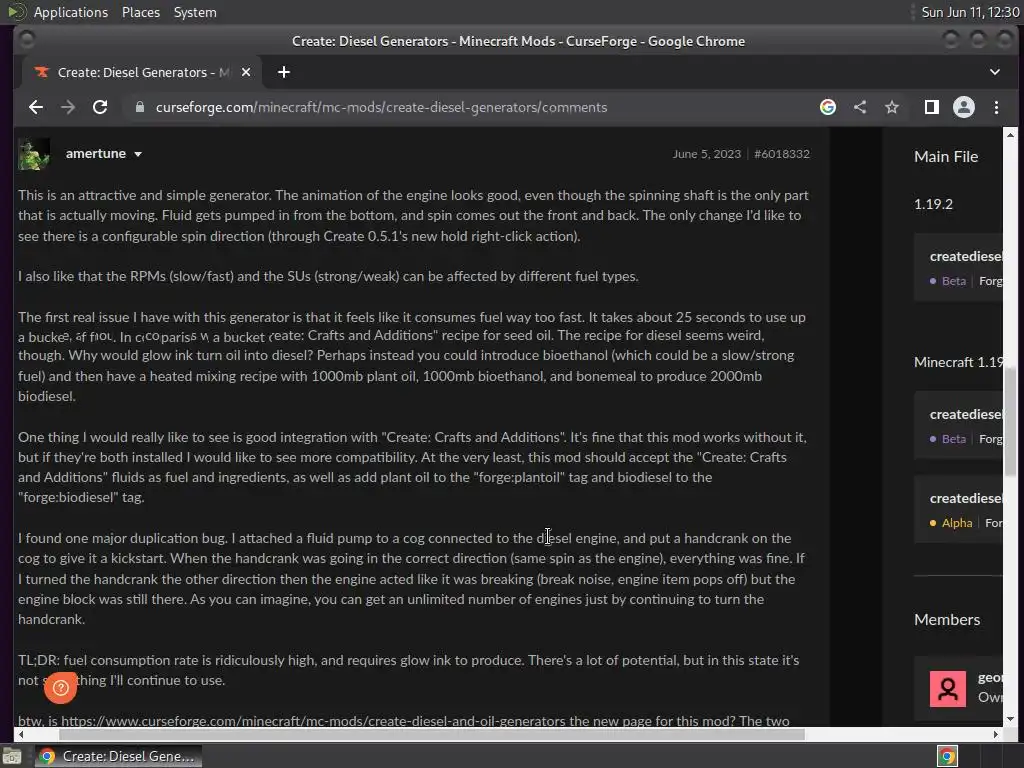Screen dimensions: 1024x768
Task: Click the scroll-up arrow of the page
Action: [1010, 135]
